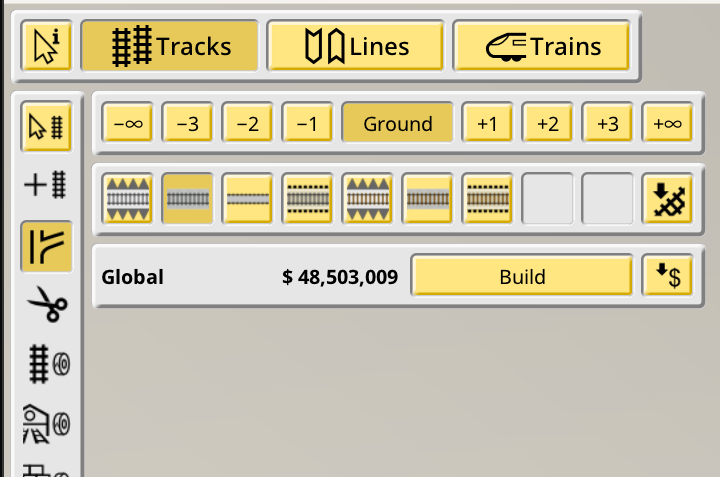Select the scissors cut track tool
The image size is (720, 477).
click(47, 304)
